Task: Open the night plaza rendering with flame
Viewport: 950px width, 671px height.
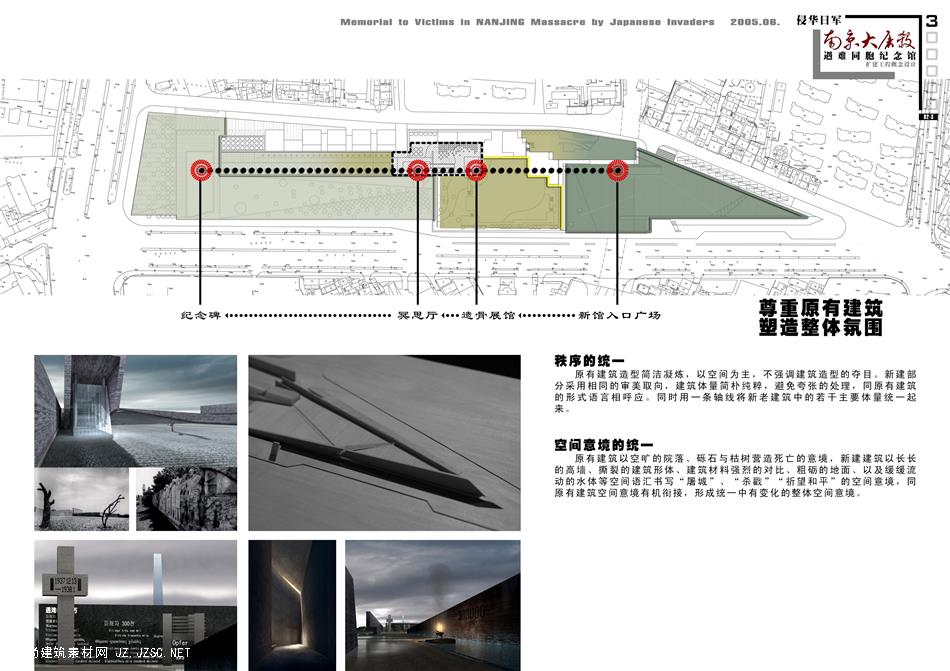Action: point(433,606)
